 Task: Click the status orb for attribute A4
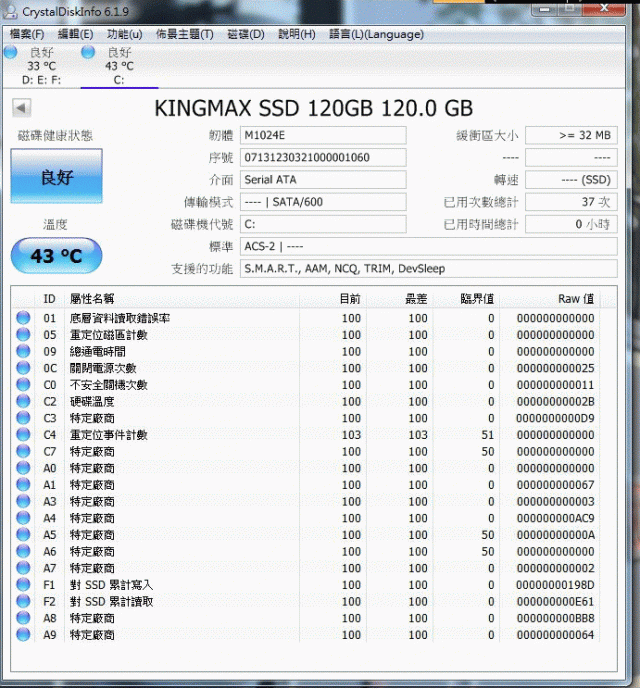click(x=23, y=518)
